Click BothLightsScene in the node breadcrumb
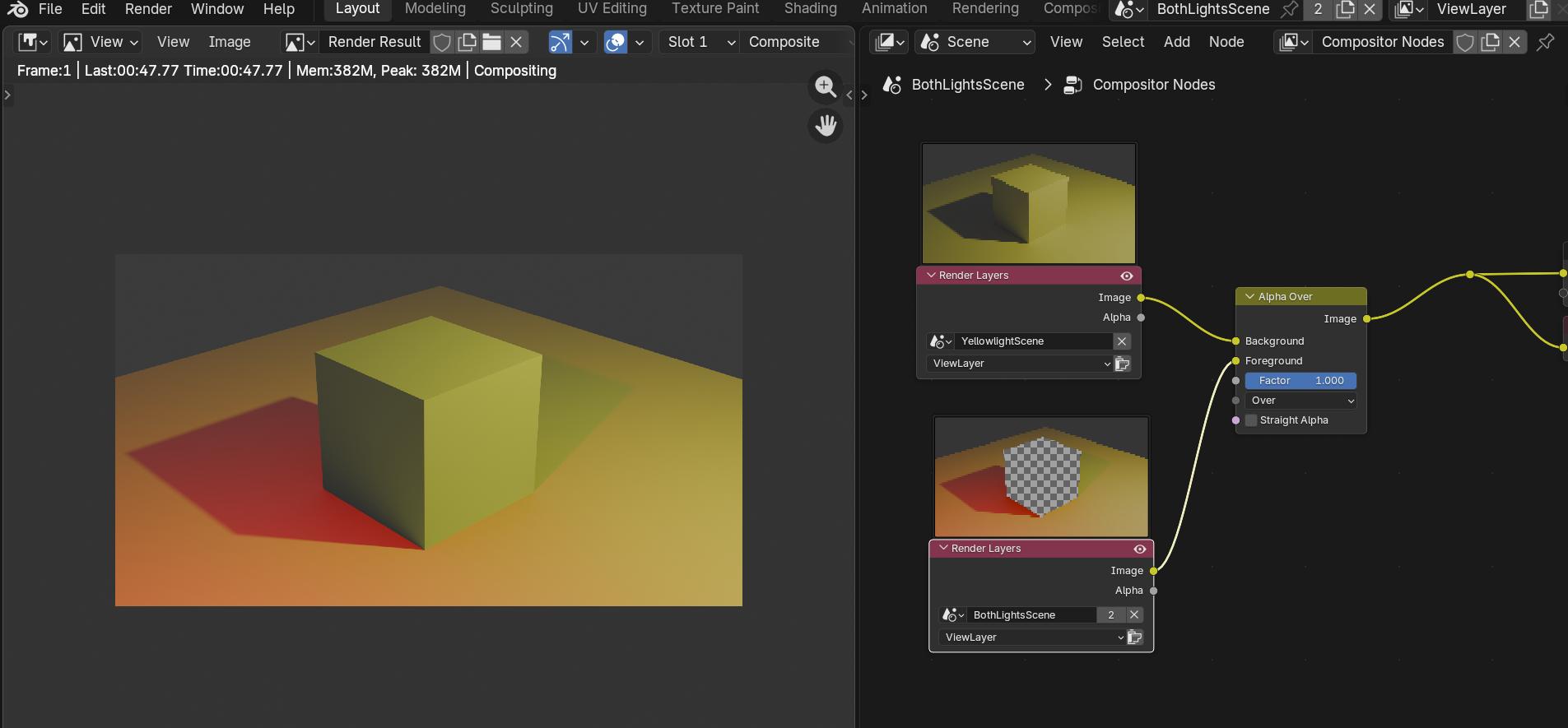The height and width of the screenshot is (728, 1568). pos(968,85)
